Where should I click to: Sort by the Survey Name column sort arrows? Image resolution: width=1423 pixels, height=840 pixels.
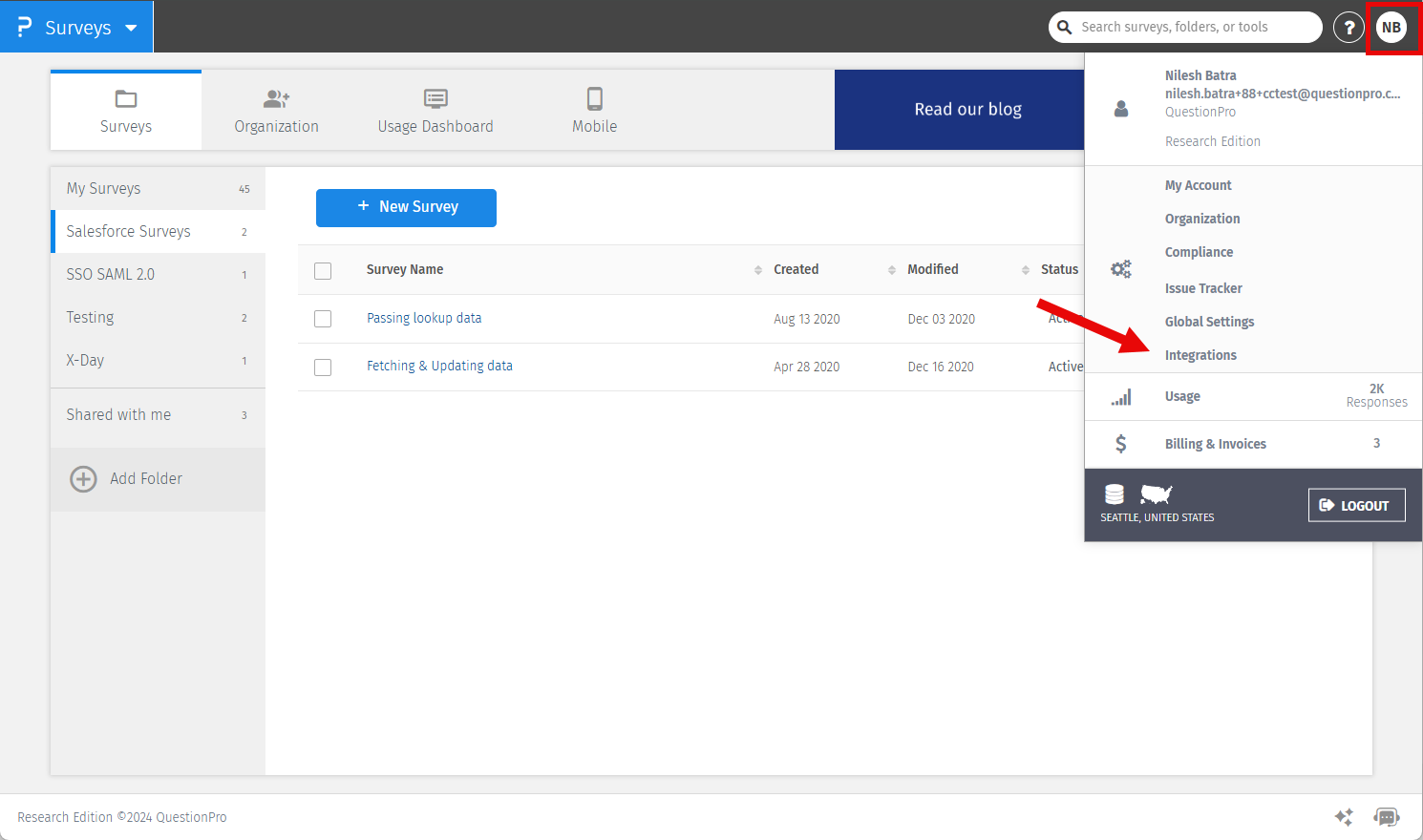[758, 270]
